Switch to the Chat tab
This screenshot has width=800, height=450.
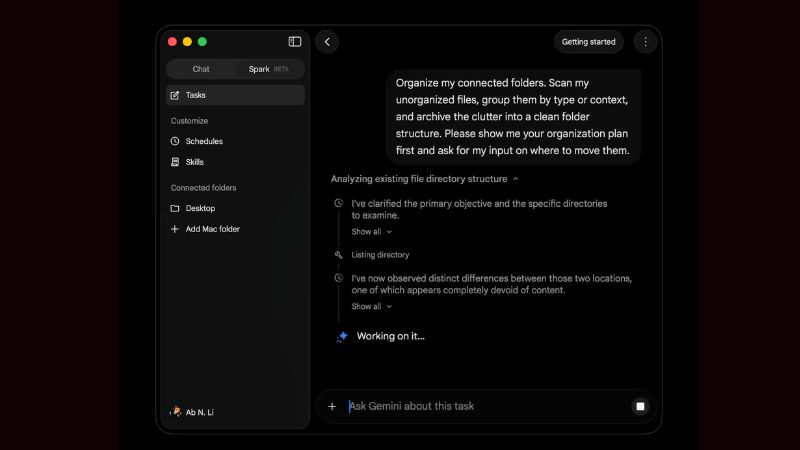(201, 69)
